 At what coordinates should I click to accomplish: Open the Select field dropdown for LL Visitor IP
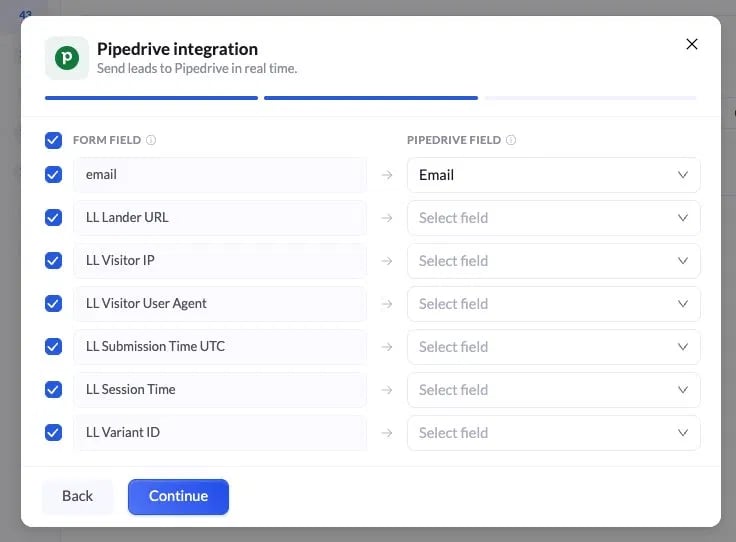[553, 261]
